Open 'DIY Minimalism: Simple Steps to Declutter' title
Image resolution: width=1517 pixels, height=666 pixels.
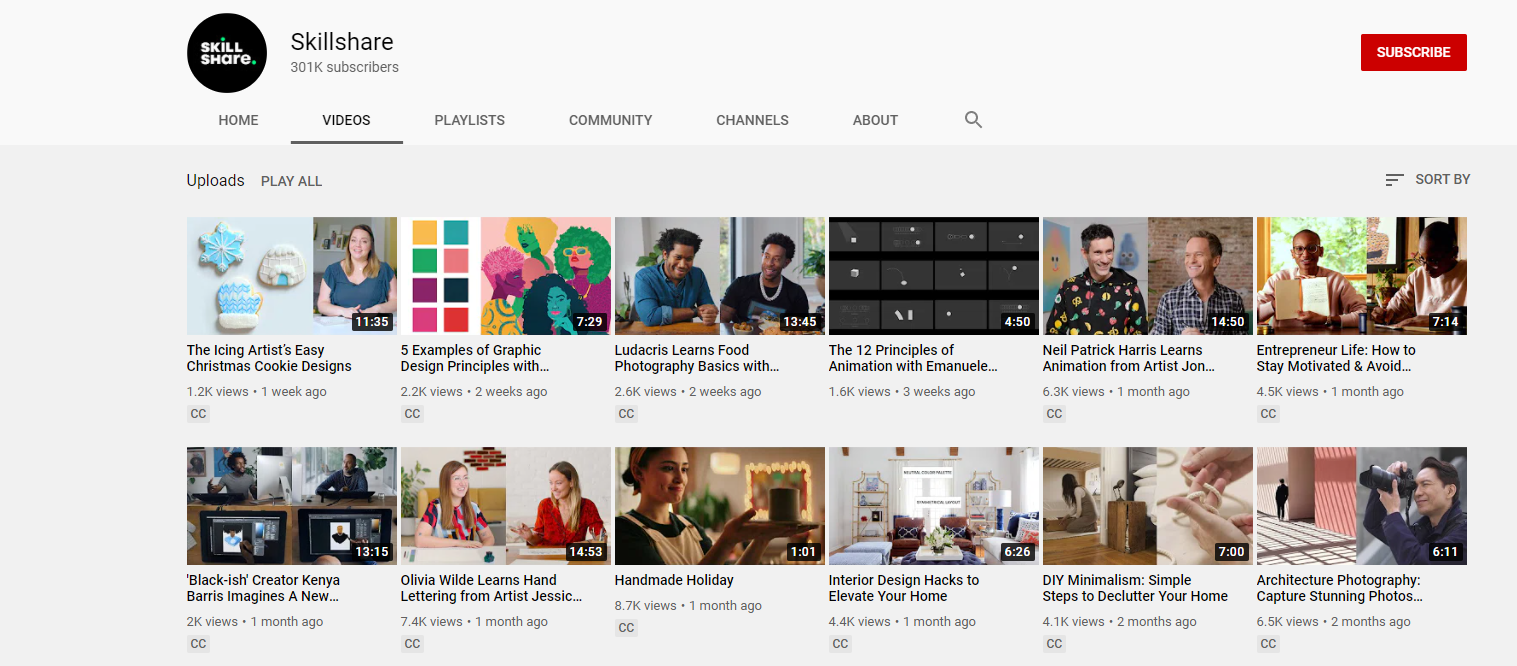(1135, 588)
